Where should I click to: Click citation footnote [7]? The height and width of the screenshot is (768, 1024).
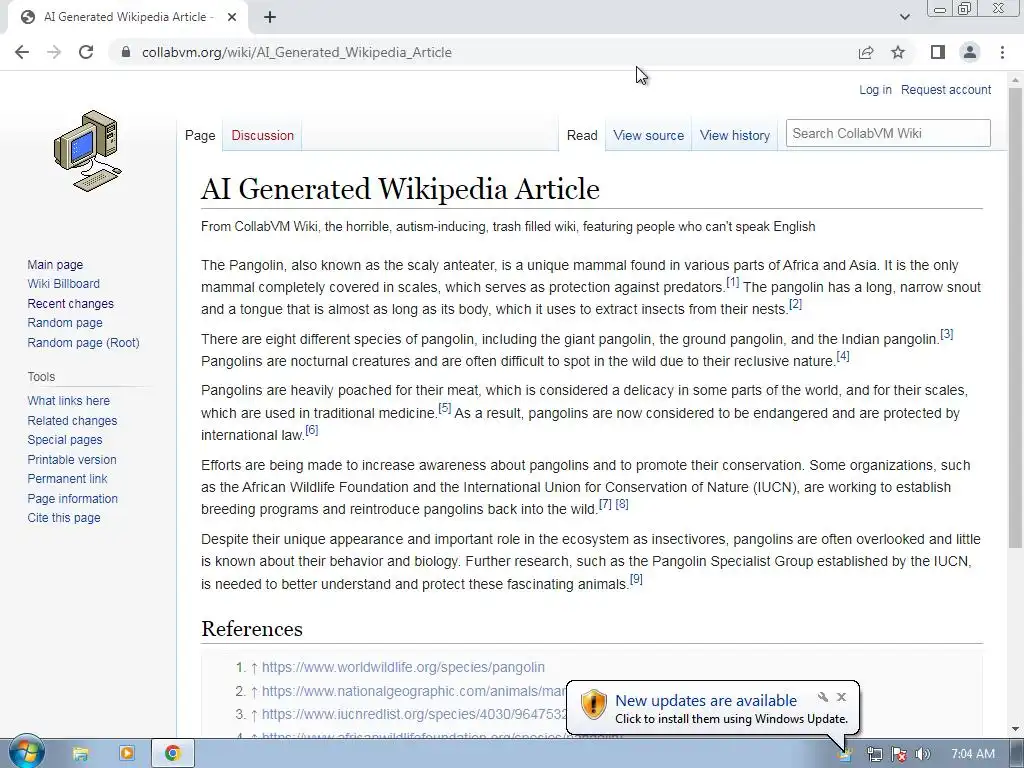[x=605, y=504]
